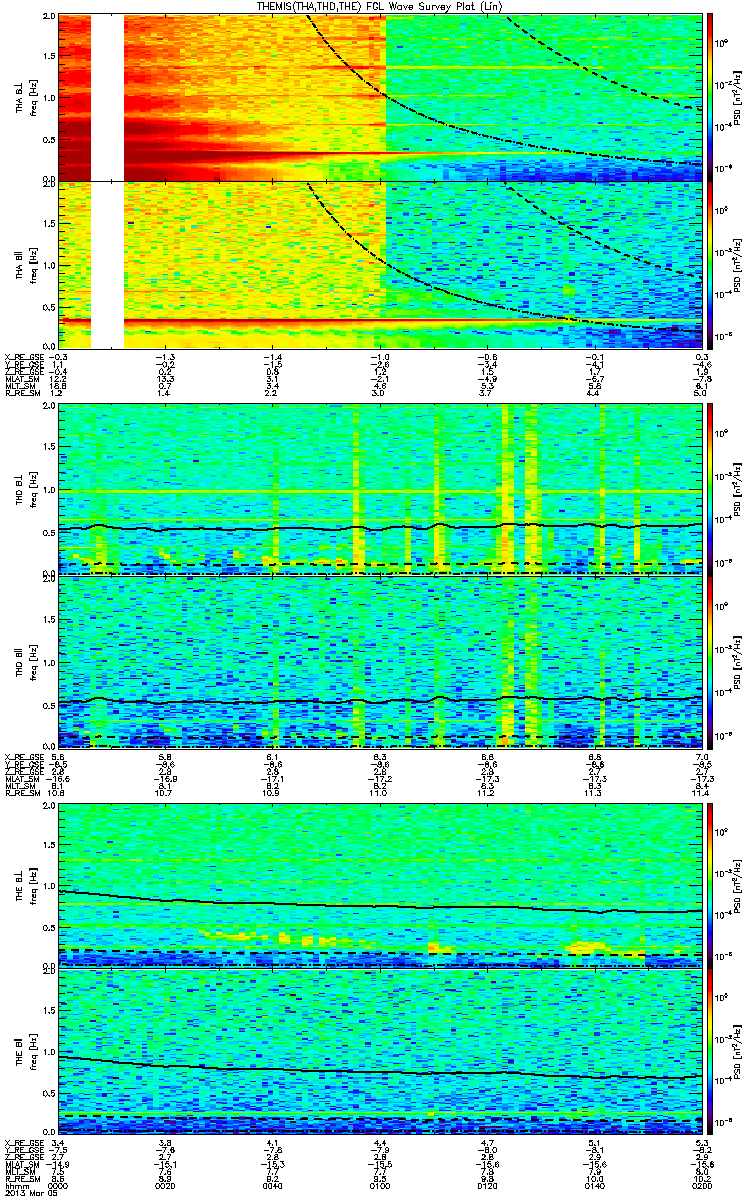This screenshot has height=1200, width=750.
Task: Click the PSD color bar beside THE B-parallel panel
Action: [709, 1051]
